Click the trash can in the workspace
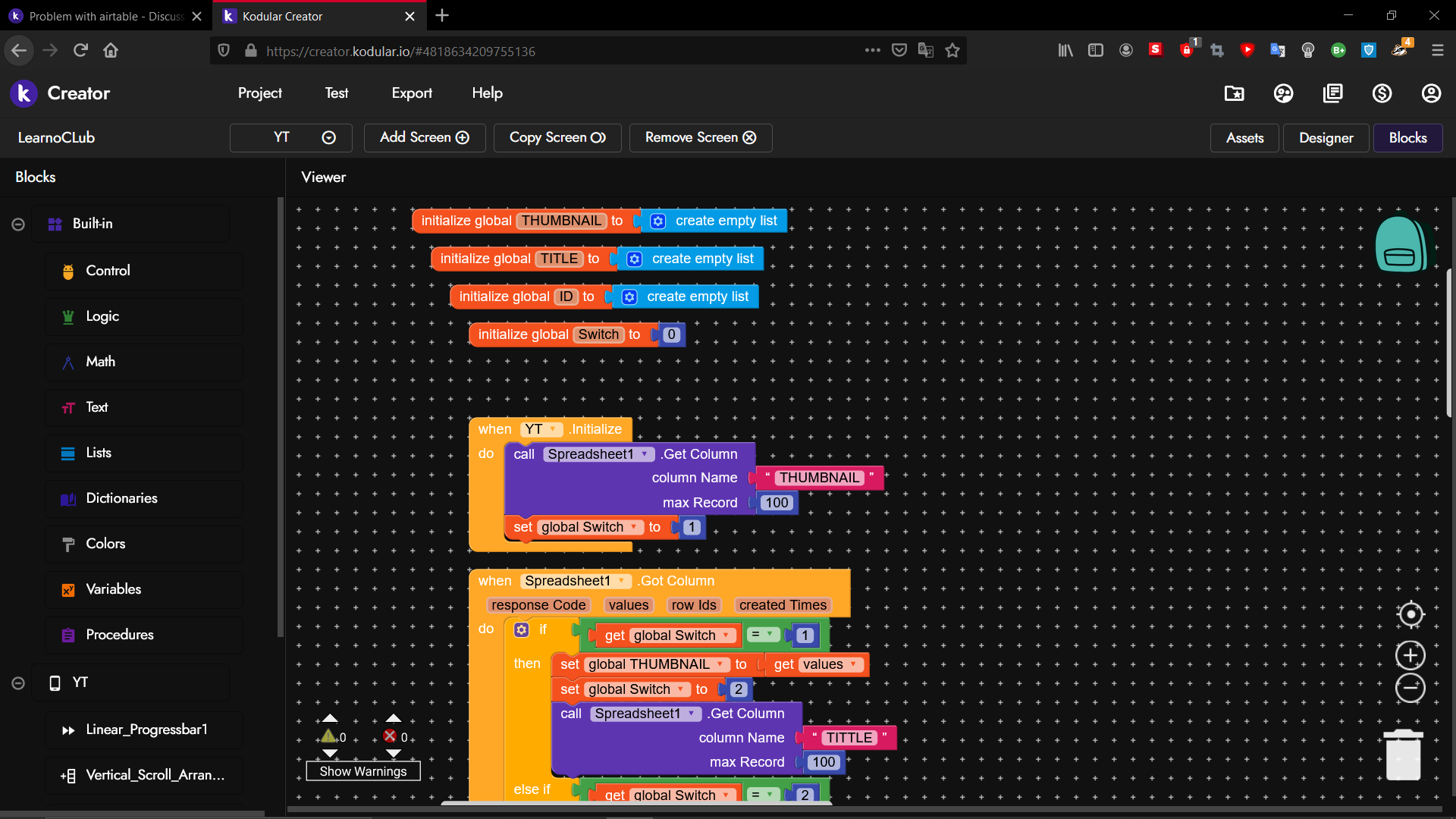The height and width of the screenshot is (819, 1456). pyautogui.click(x=1403, y=755)
